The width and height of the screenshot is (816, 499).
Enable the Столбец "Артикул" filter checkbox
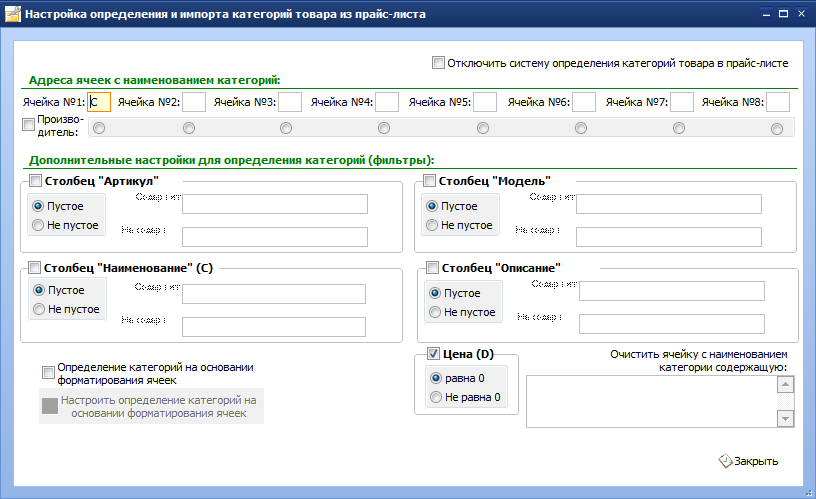(35, 181)
